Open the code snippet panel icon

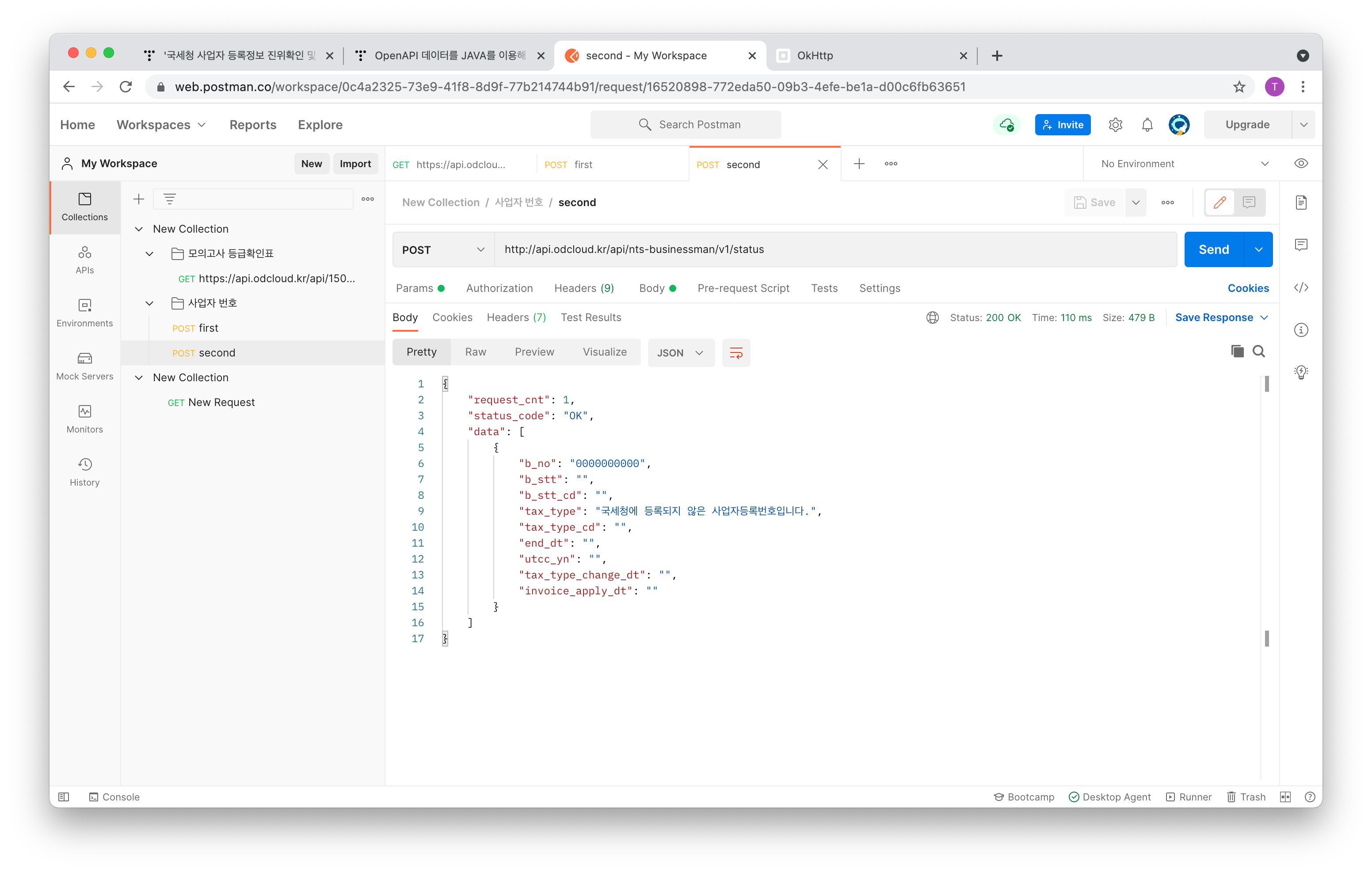(x=1301, y=287)
